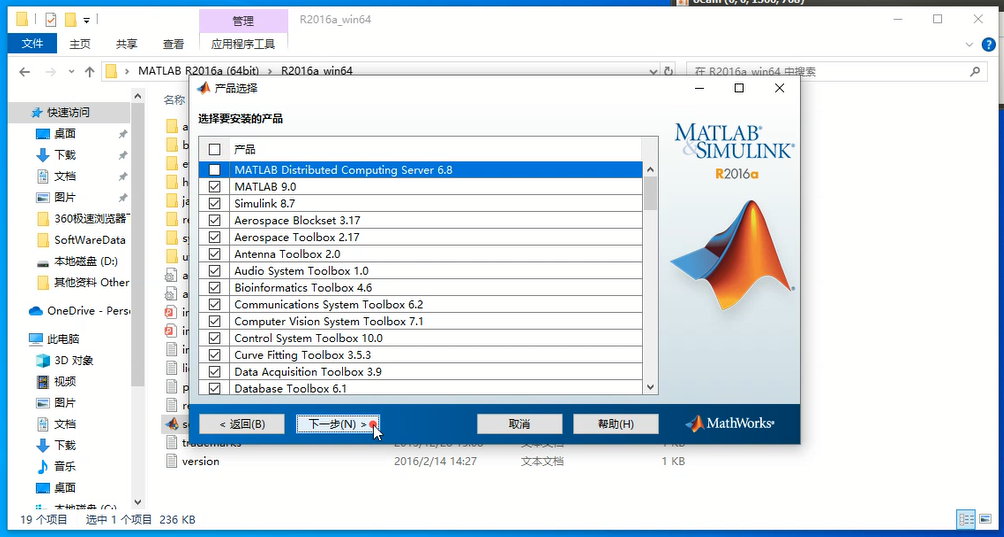Click the 名称 column header
Image resolution: width=1004 pixels, height=537 pixels.
tap(174, 99)
